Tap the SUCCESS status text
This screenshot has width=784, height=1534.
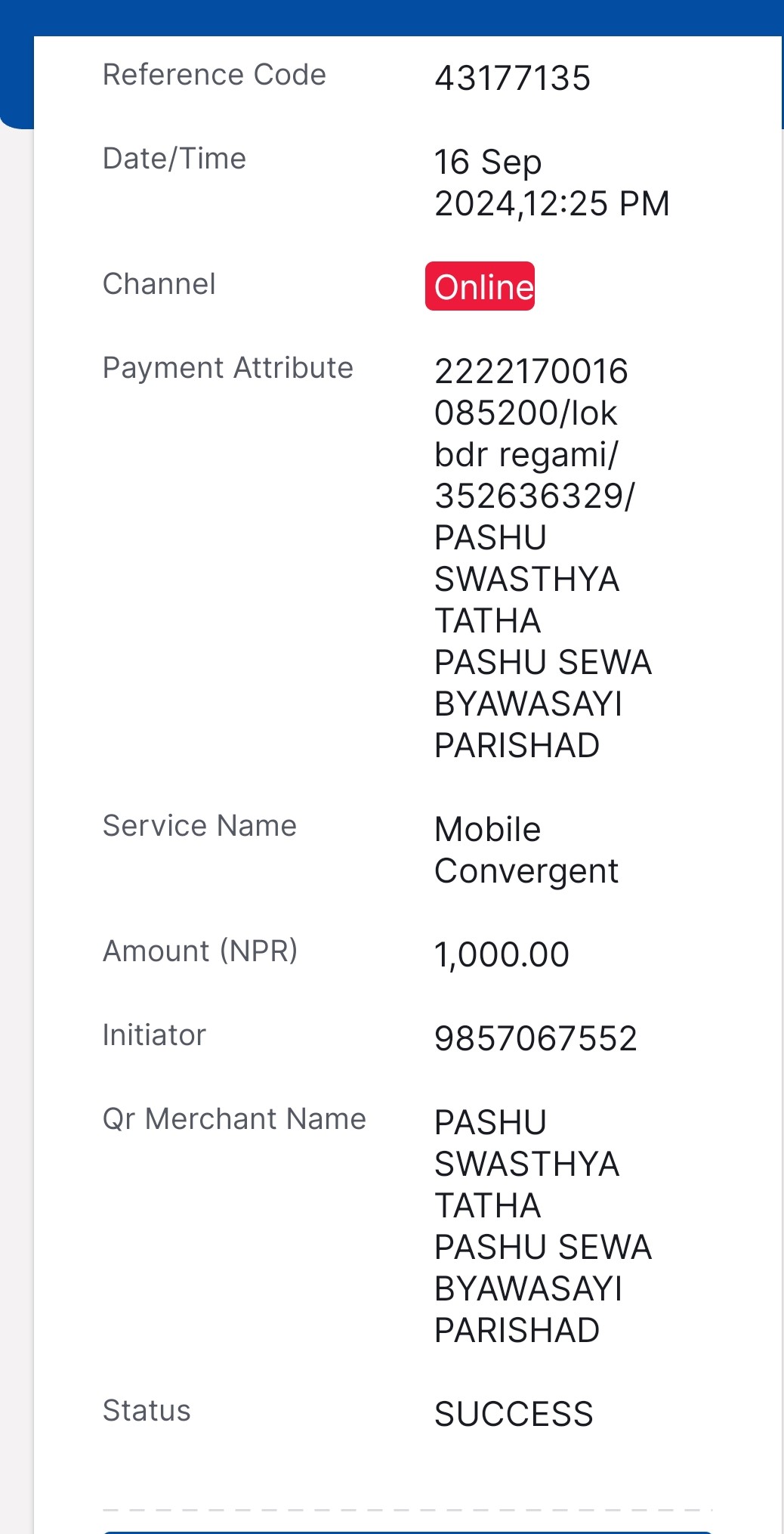514,1414
